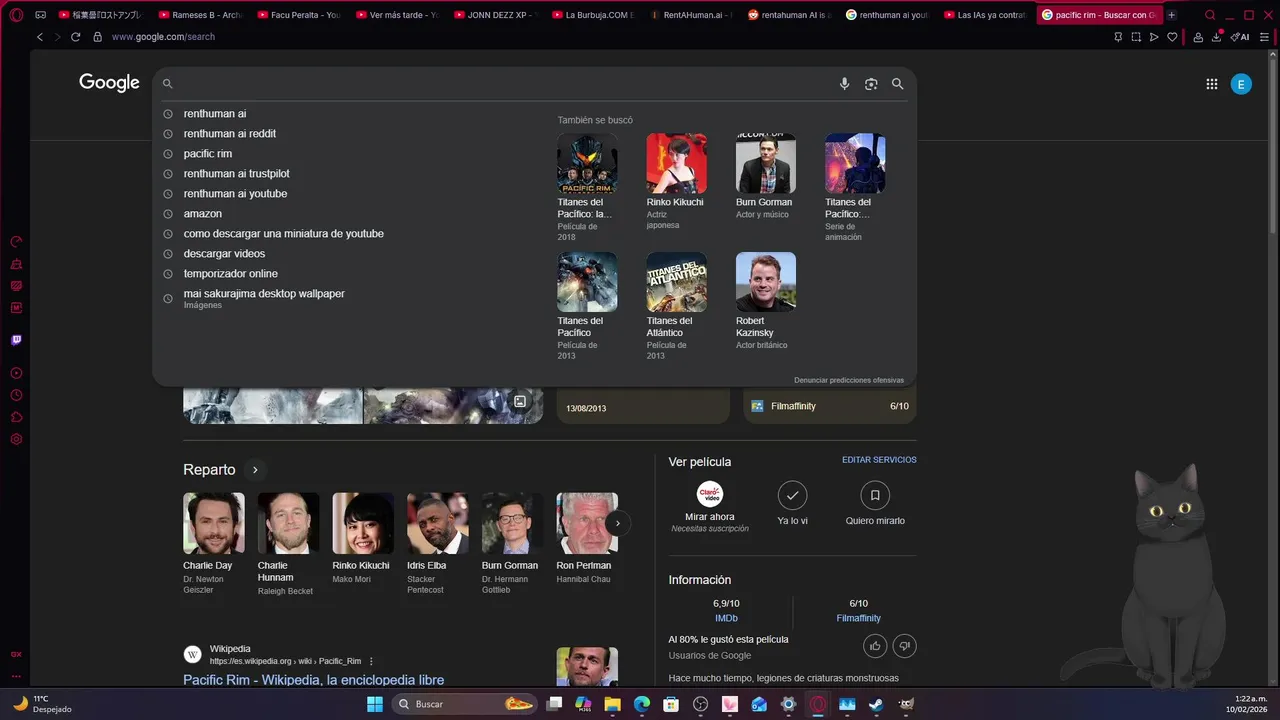Image resolution: width=1280 pixels, height=720 pixels.
Task: Open File Explorer from the taskbar
Action: click(612, 704)
